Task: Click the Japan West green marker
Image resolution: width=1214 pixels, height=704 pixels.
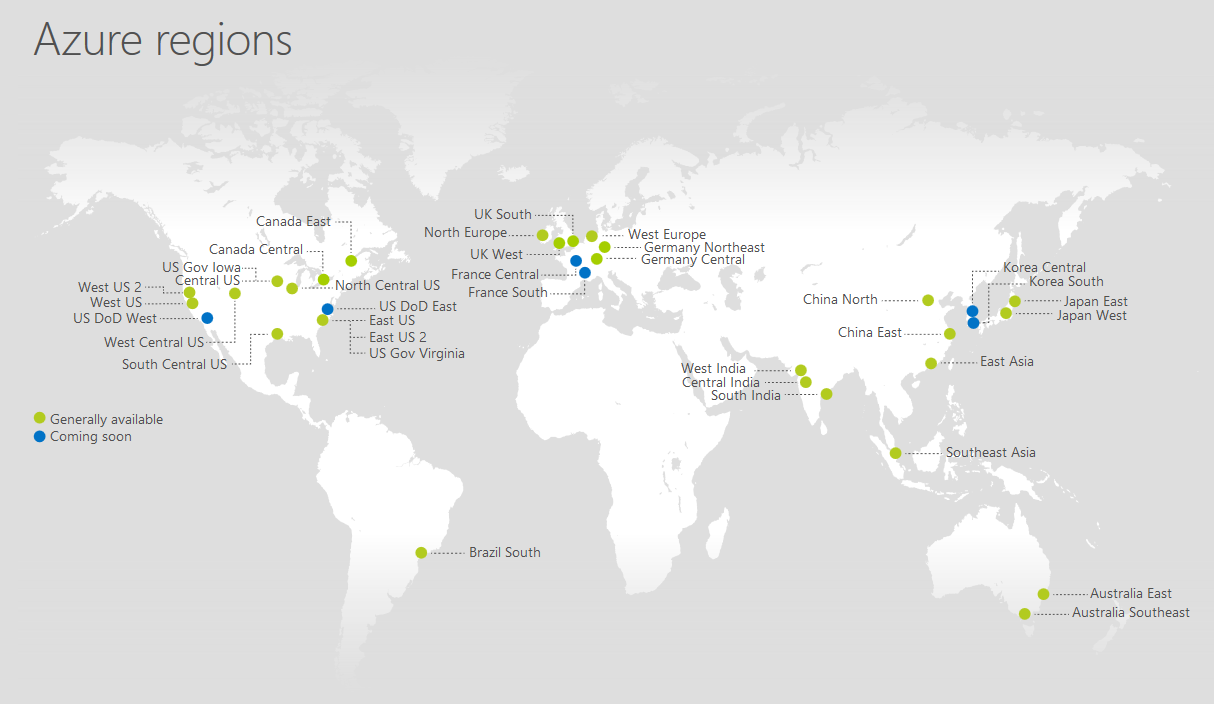Action: pos(1006,313)
